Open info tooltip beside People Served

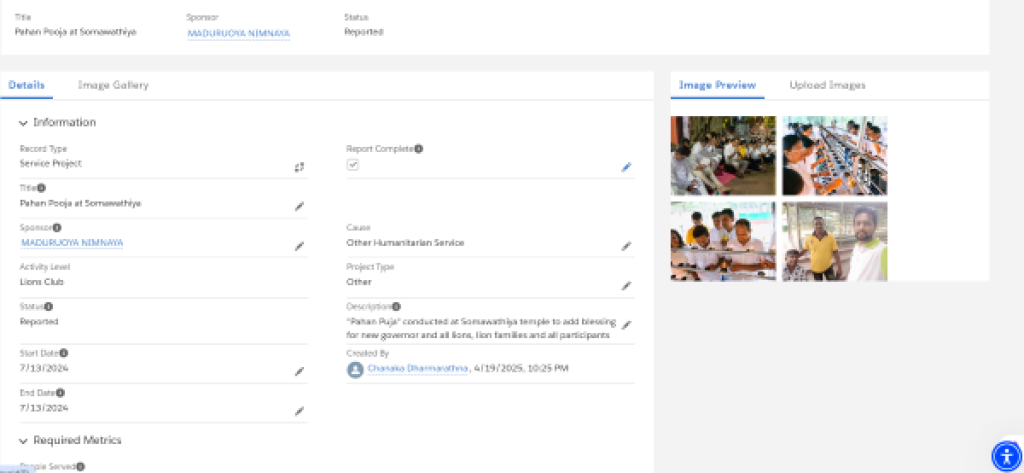click(x=80, y=466)
